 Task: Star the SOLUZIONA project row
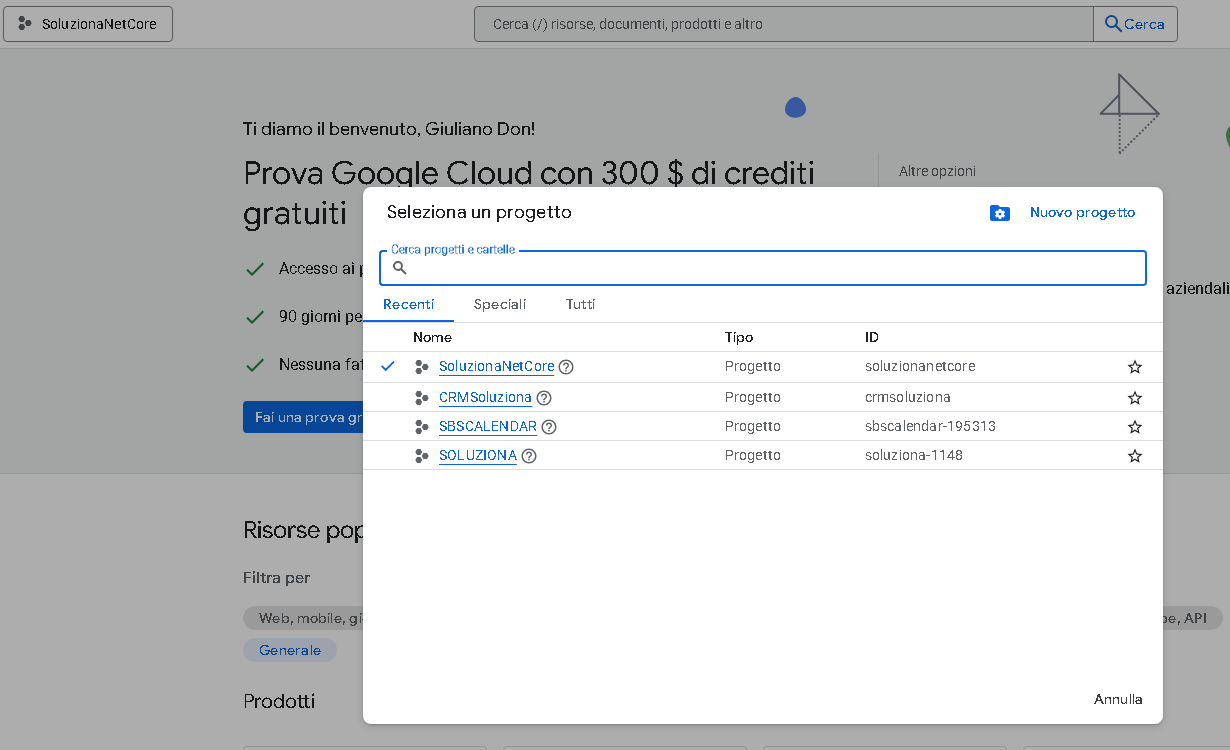pyautogui.click(x=1134, y=456)
